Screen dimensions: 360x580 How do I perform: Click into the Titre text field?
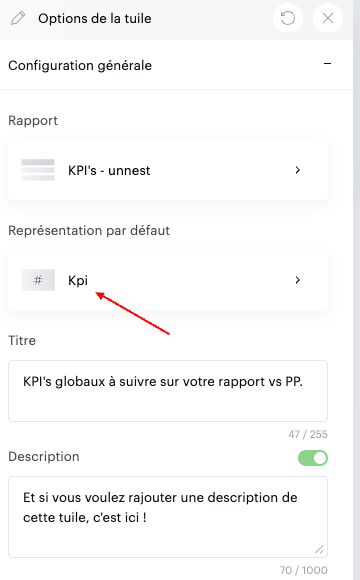168,391
